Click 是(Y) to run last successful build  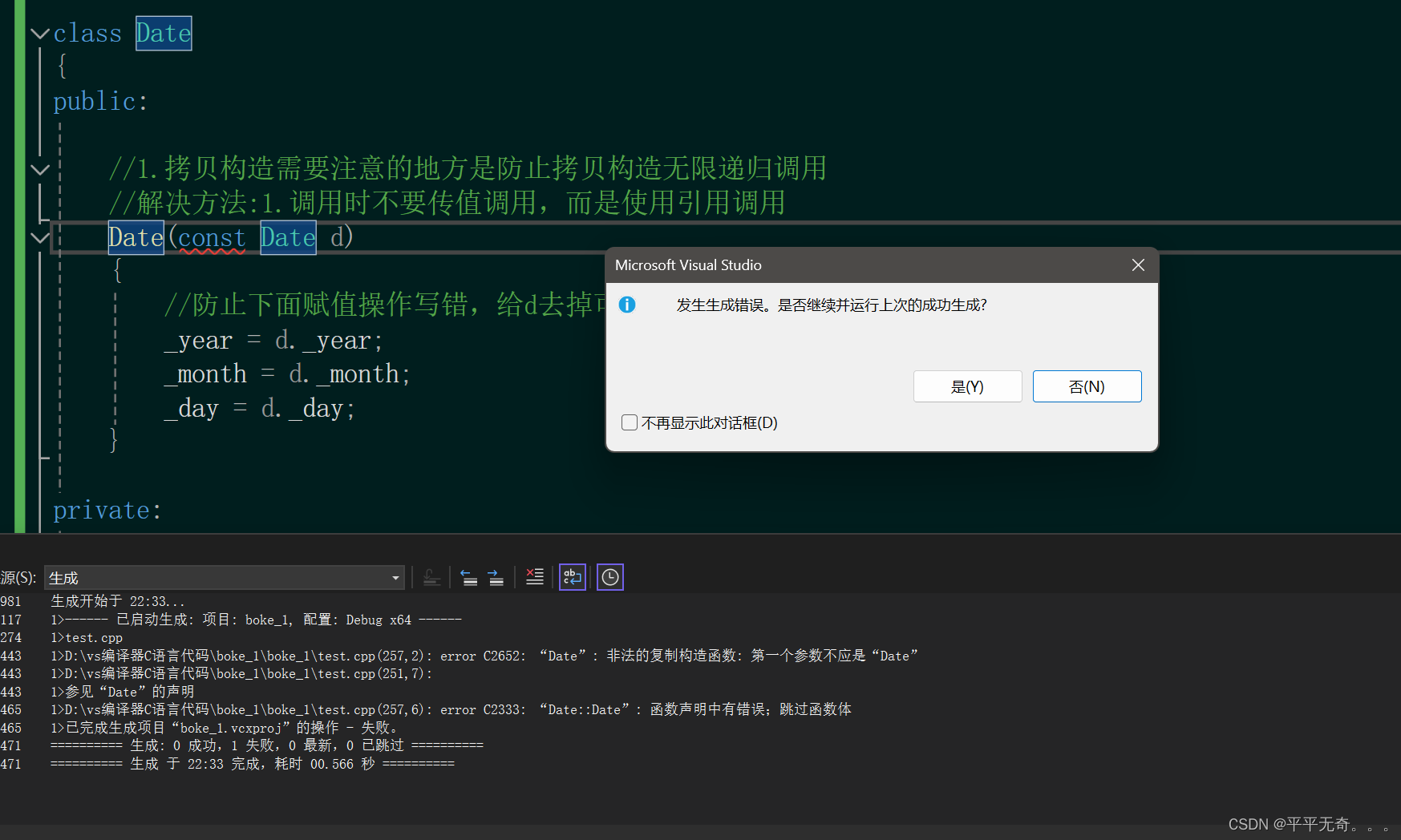967,386
